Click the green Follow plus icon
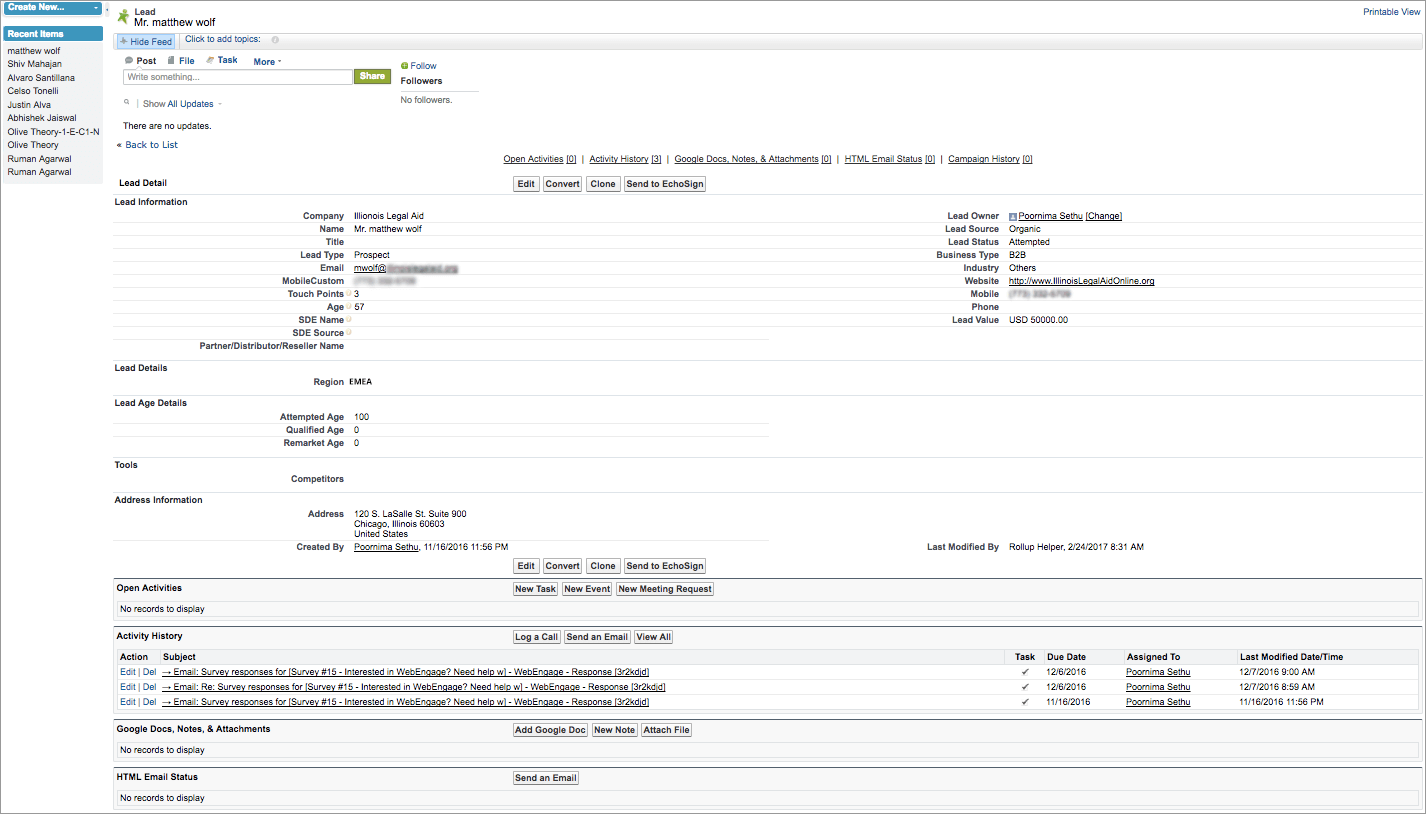This screenshot has height=814, width=1426. (404, 66)
